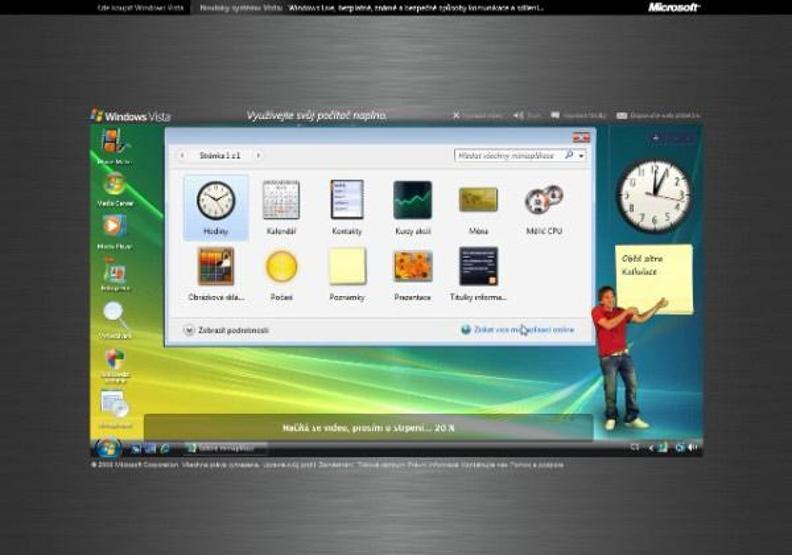Screen dimensions: 792x555
Task: Select the Měřič CPU gadget
Action: (544, 208)
